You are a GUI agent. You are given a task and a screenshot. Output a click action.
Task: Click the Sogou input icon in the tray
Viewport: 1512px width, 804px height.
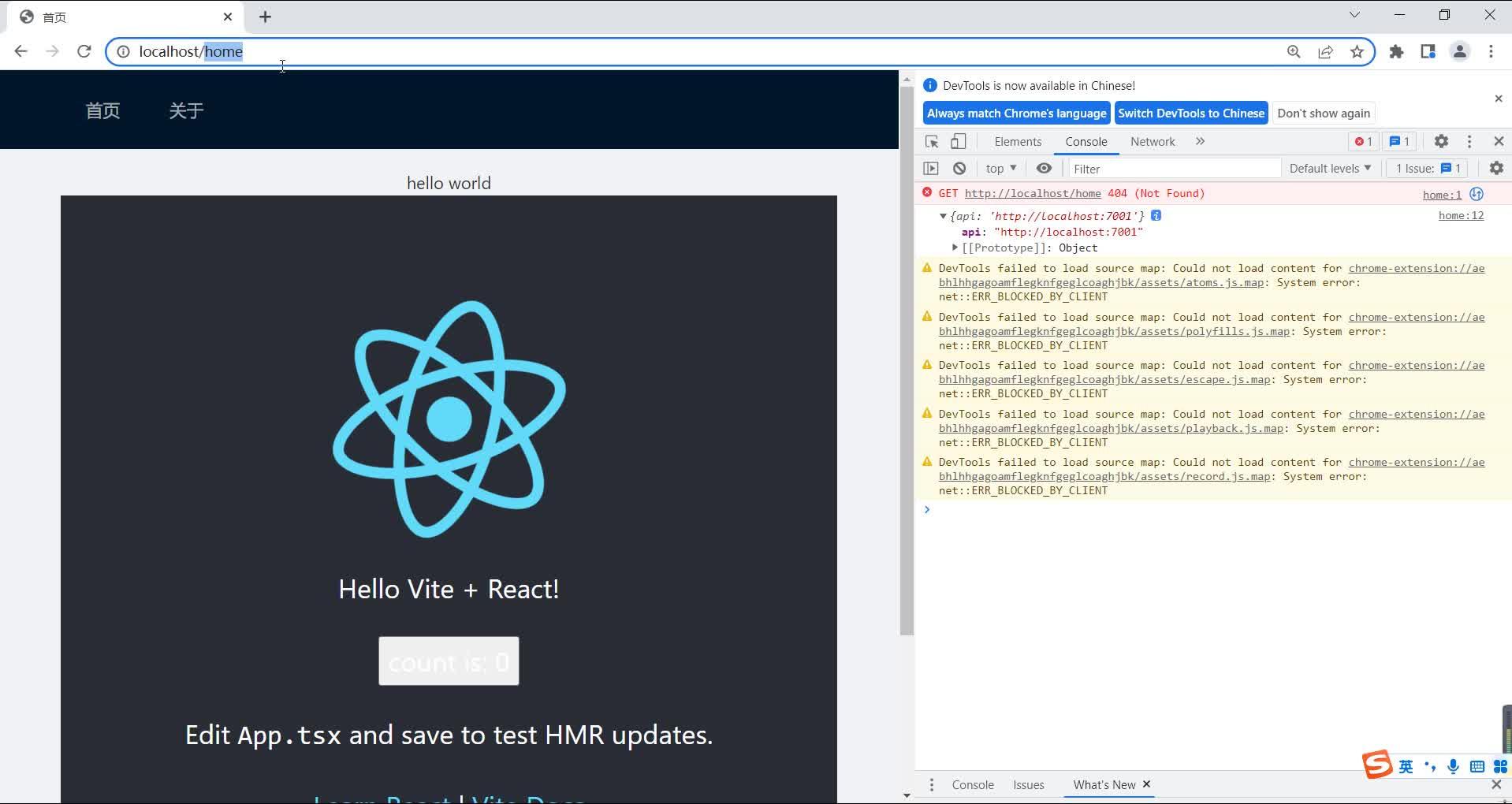coord(1378,765)
